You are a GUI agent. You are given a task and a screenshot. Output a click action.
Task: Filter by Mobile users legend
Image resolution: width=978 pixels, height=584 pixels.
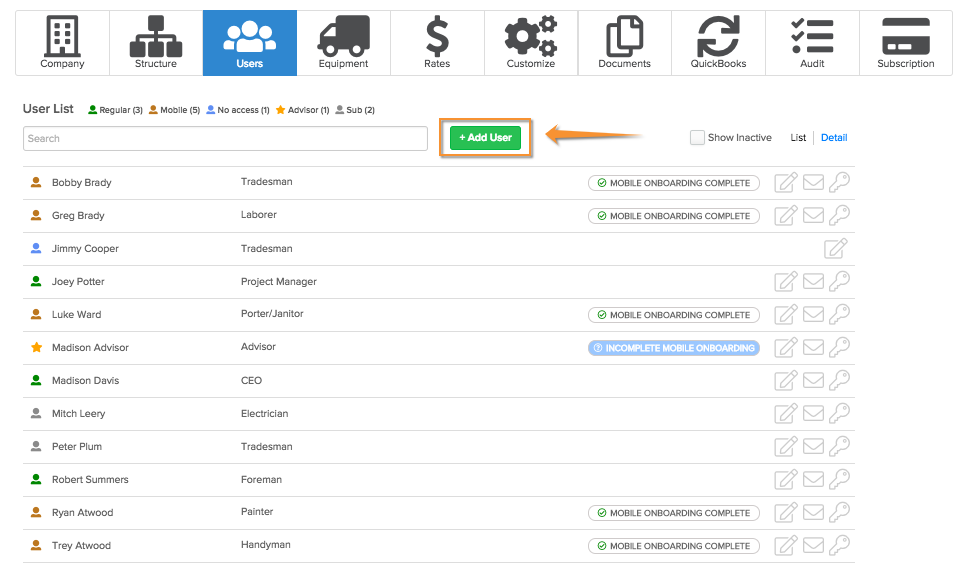[x=175, y=110]
